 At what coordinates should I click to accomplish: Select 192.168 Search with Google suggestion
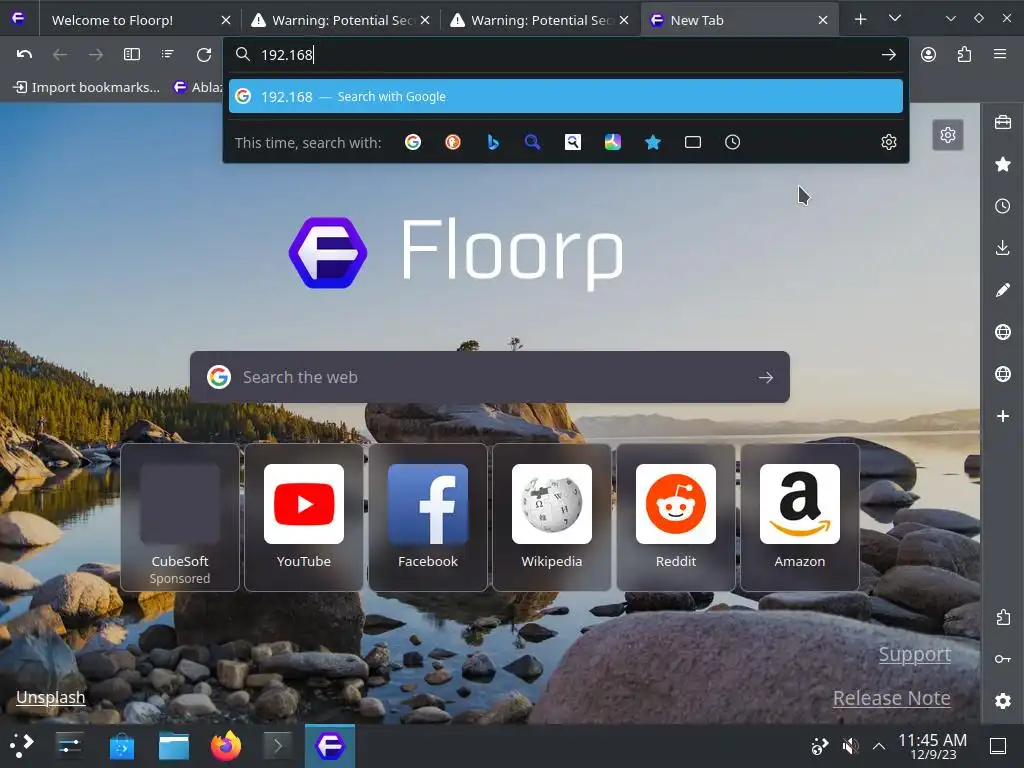tap(566, 97)
